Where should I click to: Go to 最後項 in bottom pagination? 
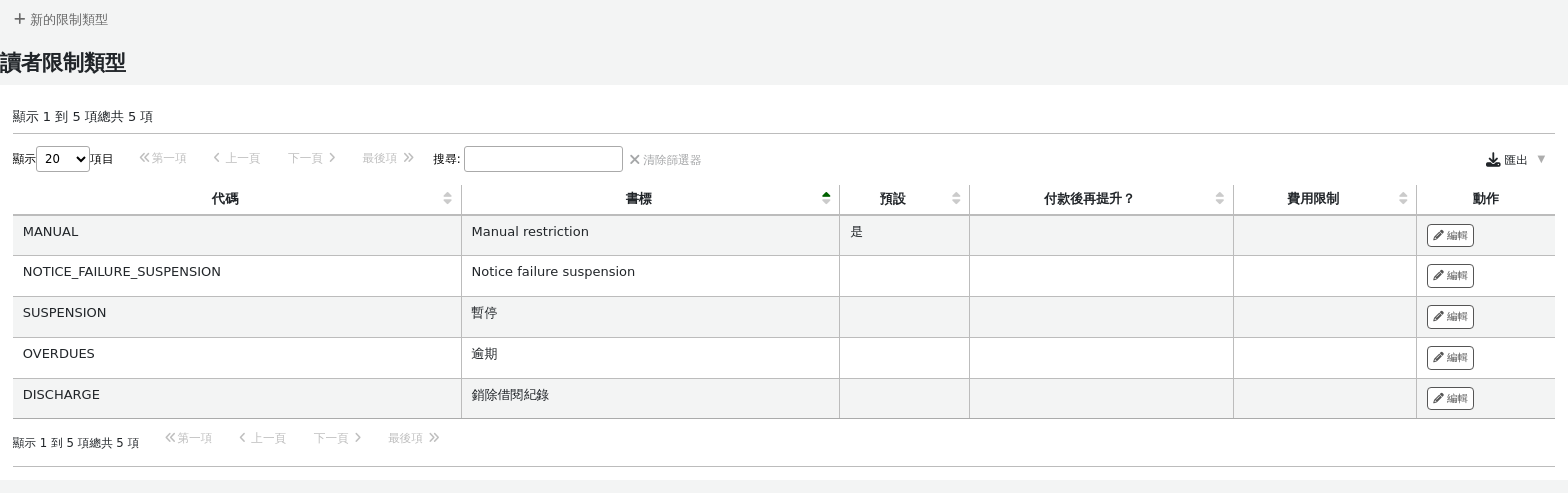(x=414, y=438)
